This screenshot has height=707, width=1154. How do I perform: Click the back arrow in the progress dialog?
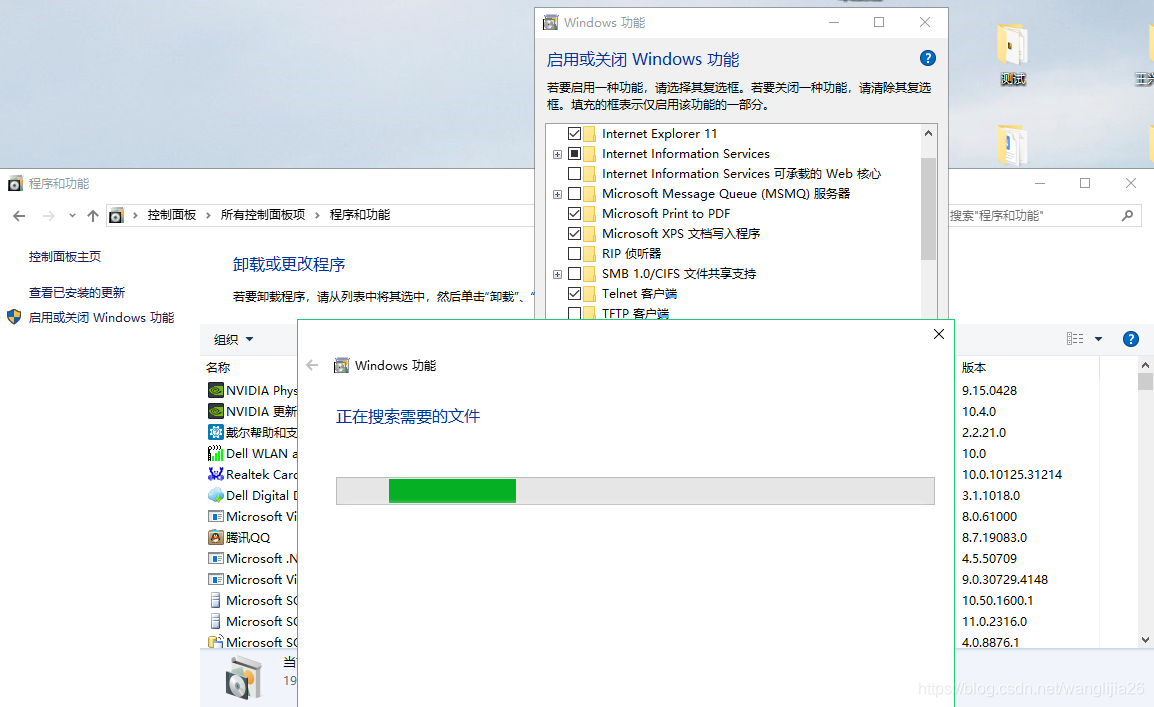312,365
